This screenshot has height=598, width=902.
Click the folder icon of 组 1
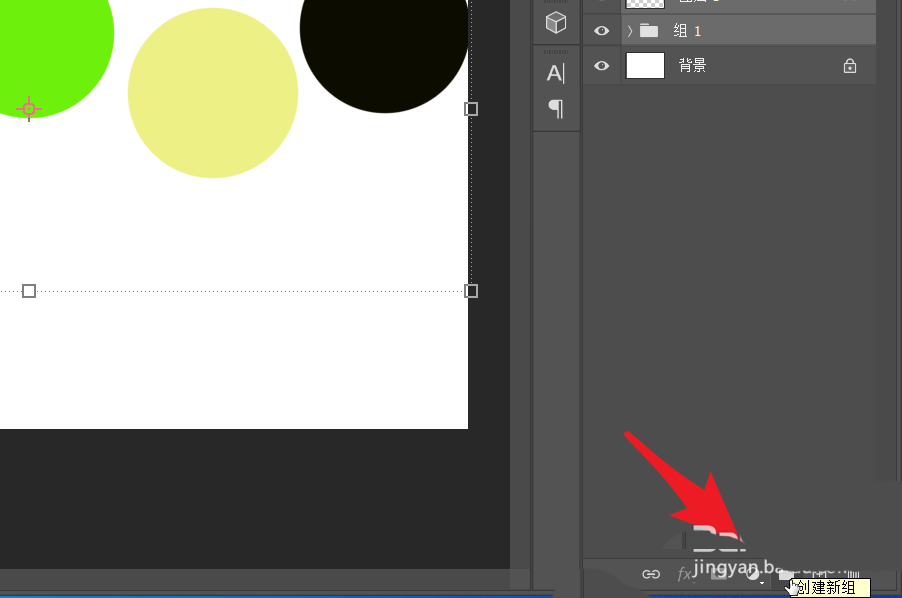pos(649,31)
